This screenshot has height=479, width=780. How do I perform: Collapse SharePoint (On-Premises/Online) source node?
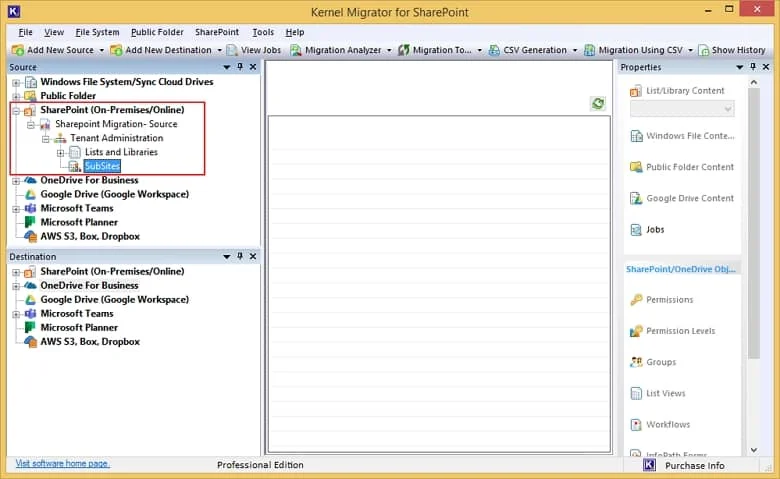point(16,110)
